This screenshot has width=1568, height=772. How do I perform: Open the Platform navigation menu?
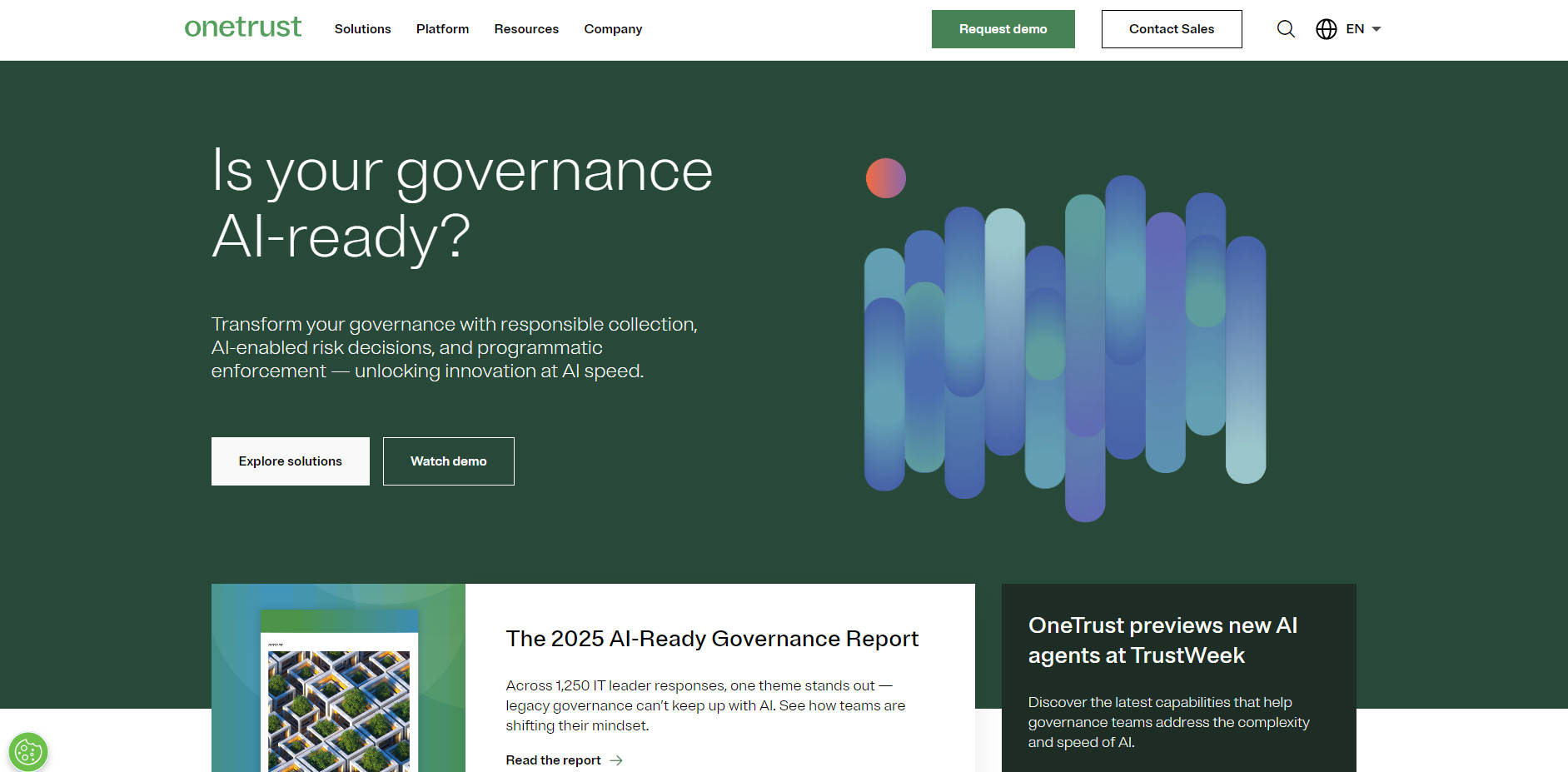(442, 29)
